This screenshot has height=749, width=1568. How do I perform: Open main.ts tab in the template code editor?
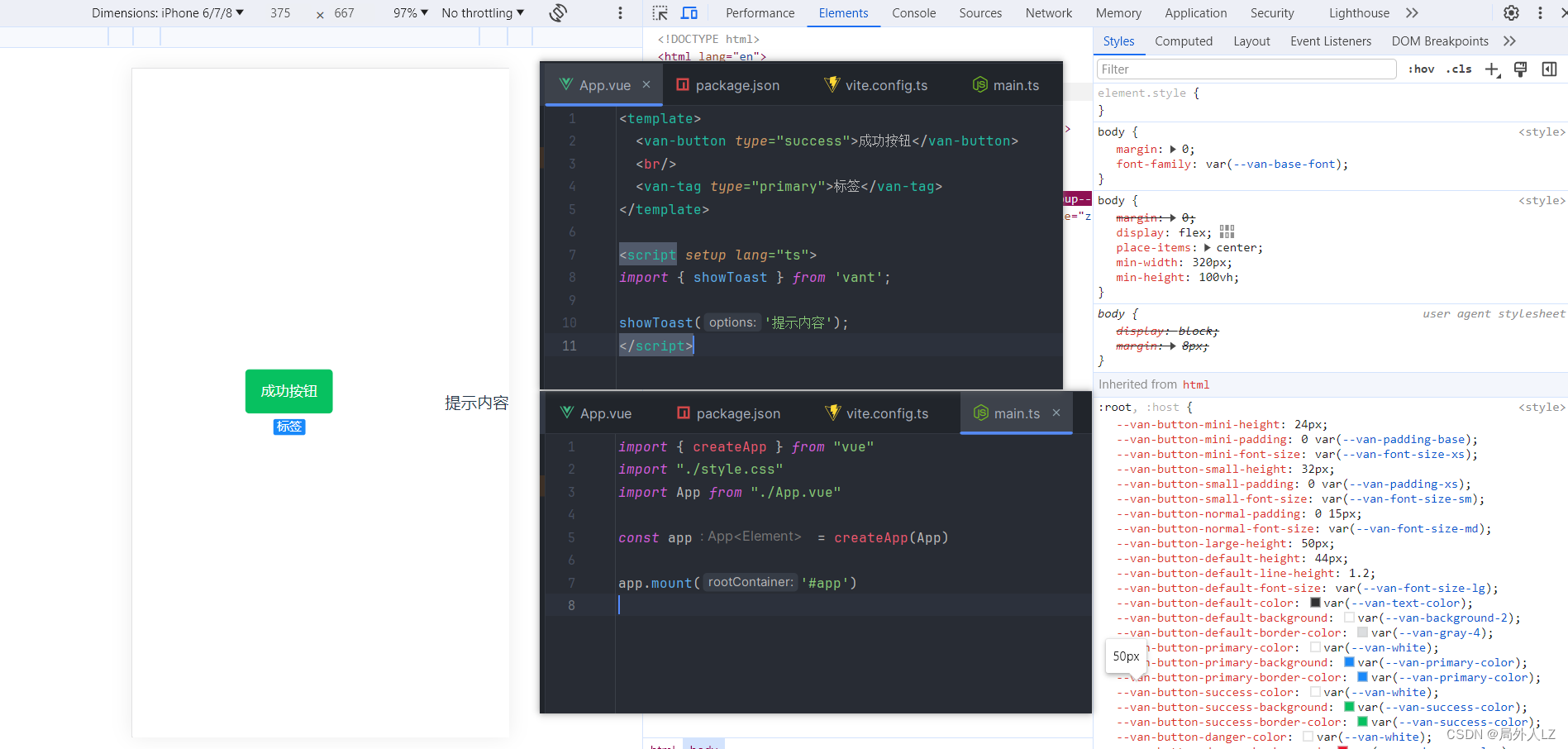[x=1006, y=85]
